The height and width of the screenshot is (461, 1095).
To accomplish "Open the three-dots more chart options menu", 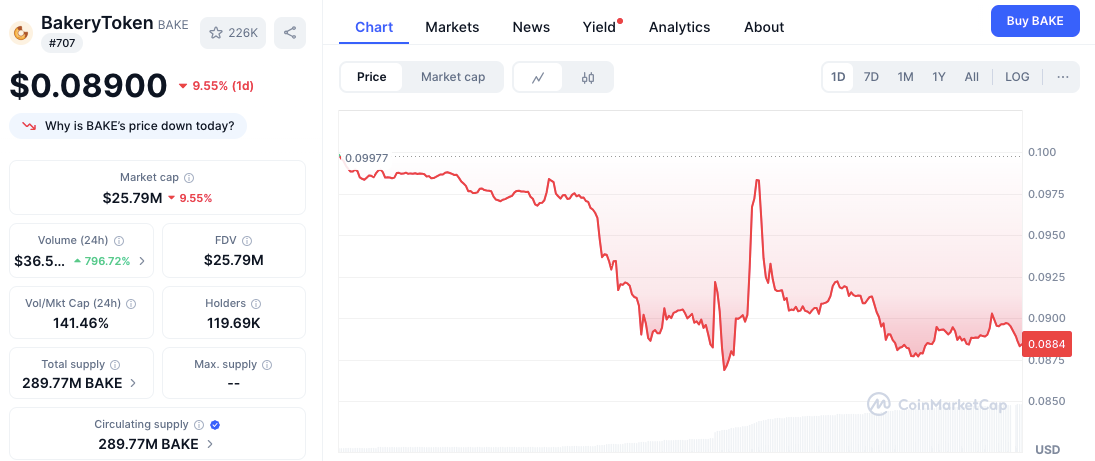I will tap(1063, 77).
